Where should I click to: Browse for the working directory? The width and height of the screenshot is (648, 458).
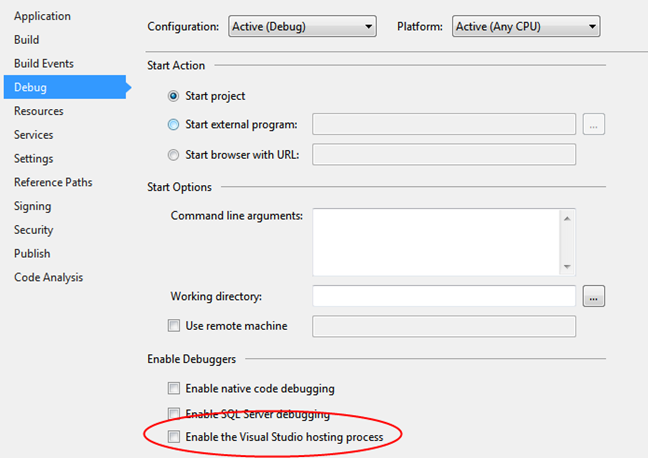(595, 297)
